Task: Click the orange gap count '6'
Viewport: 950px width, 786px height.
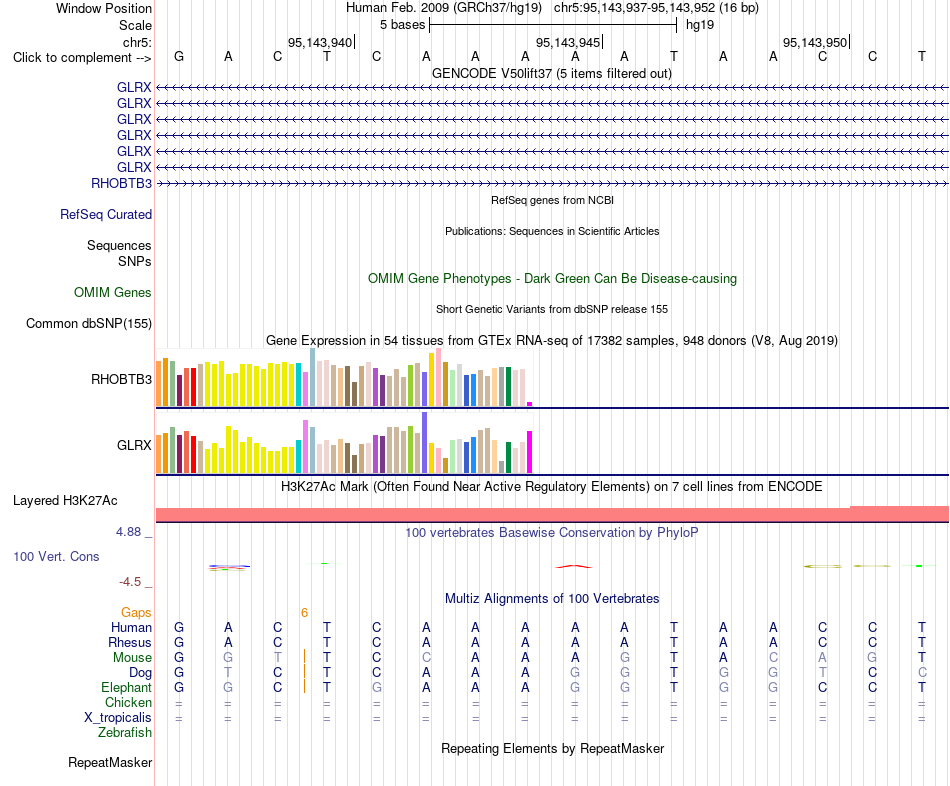Action: point(304,613)
